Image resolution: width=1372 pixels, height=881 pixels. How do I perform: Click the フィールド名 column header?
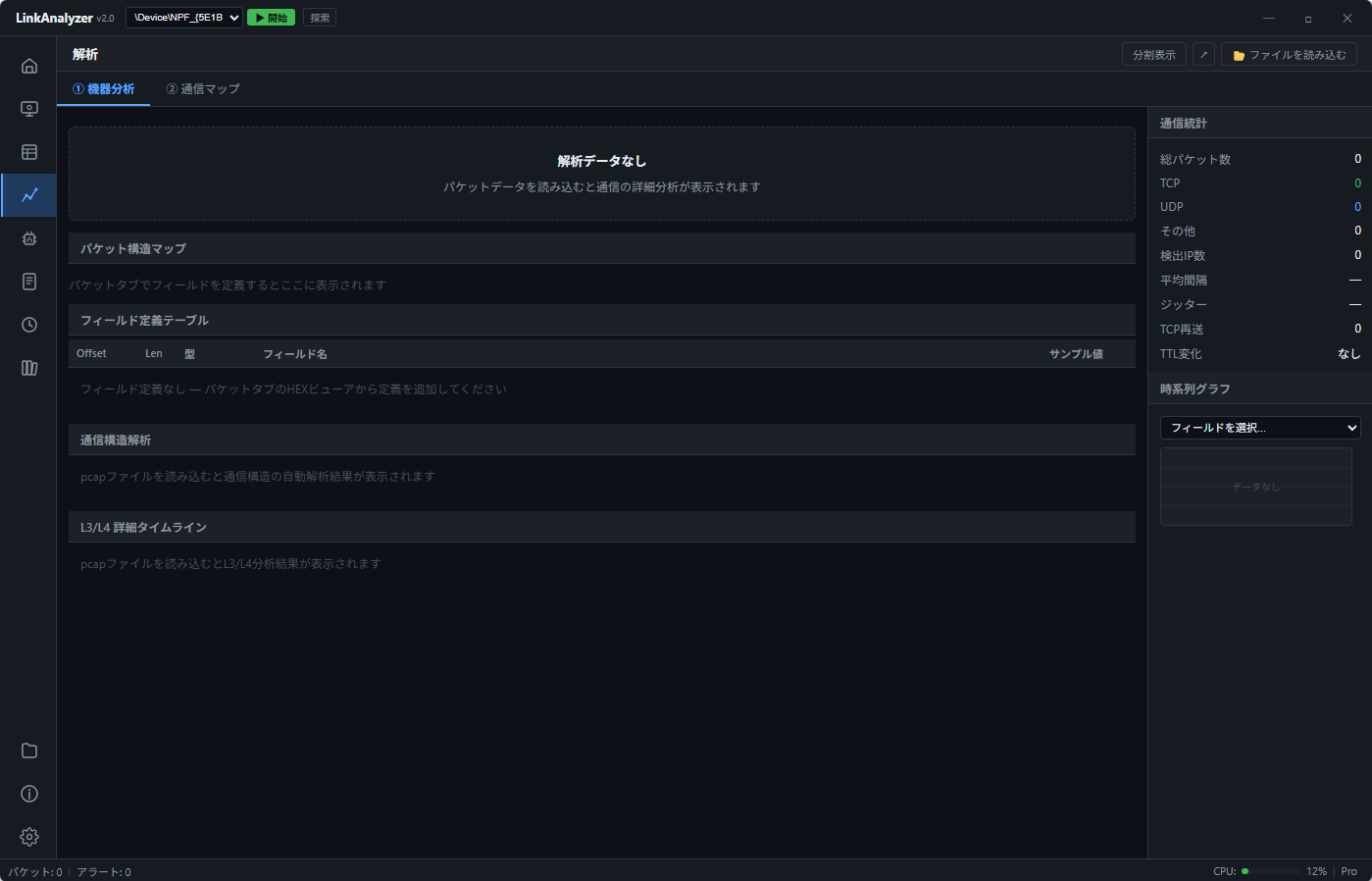[295, 354]
